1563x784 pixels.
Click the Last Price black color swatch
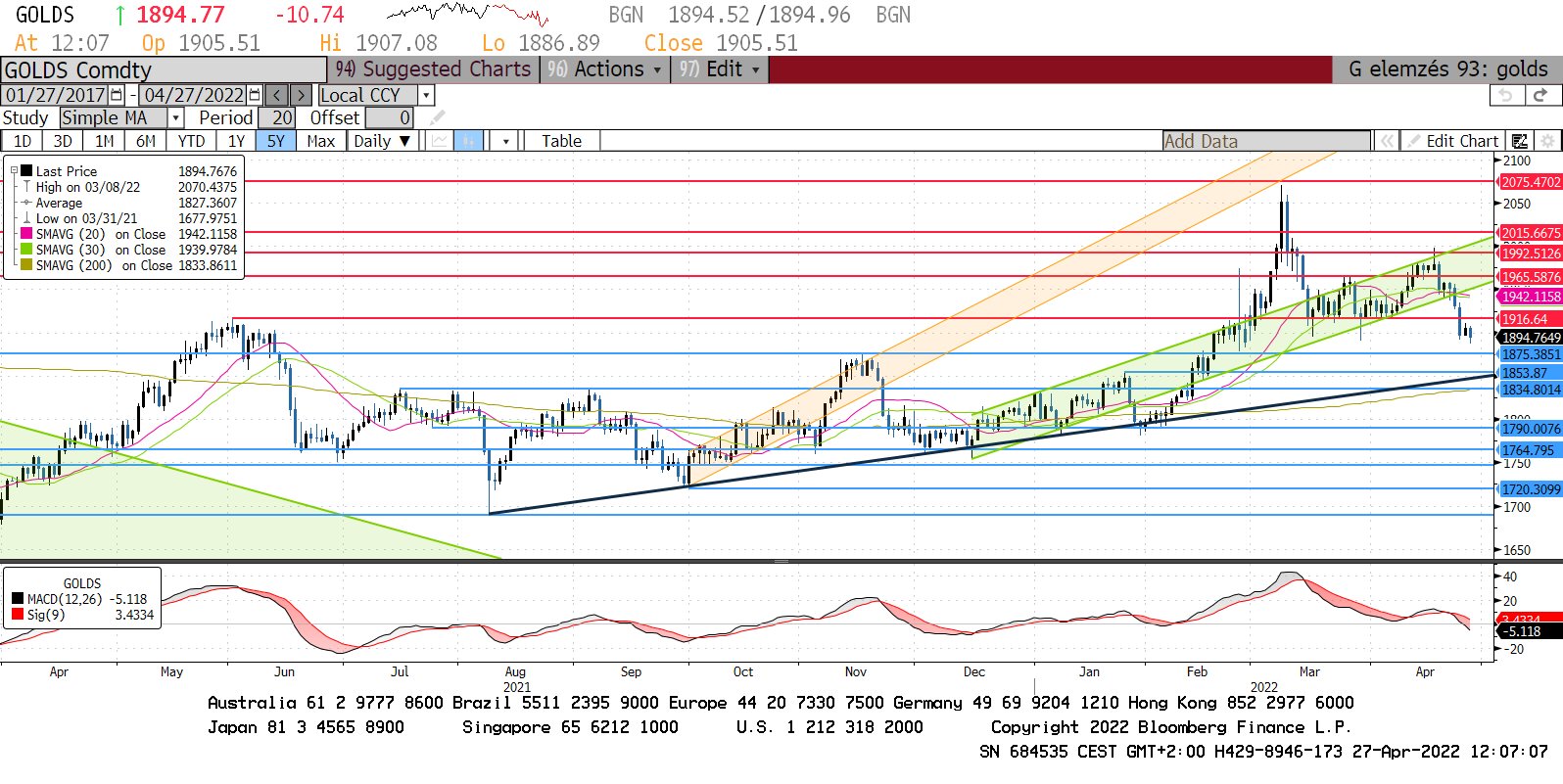tap(26, 171)
